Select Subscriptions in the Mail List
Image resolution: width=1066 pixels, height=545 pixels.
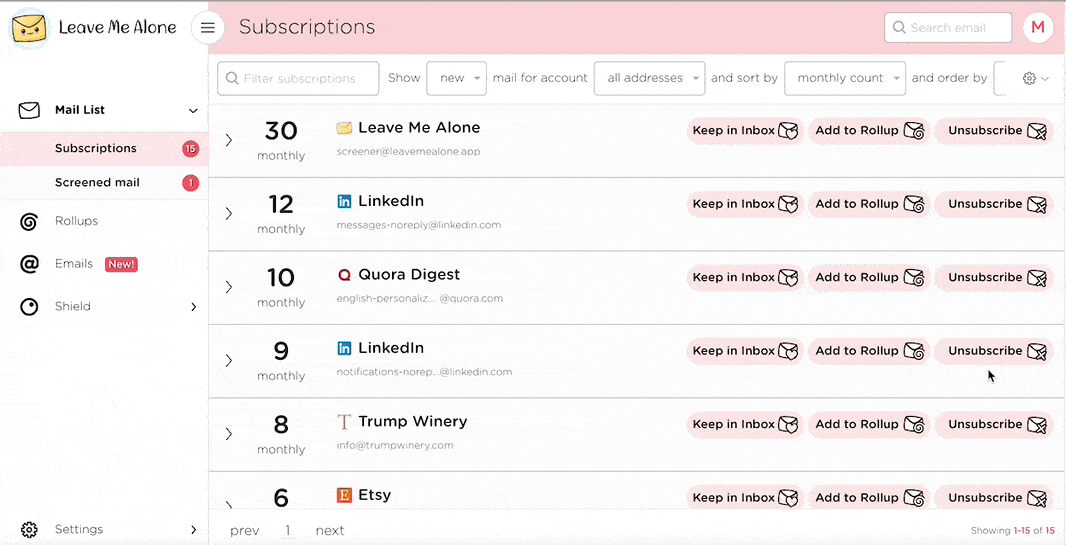tap(96, 149)
